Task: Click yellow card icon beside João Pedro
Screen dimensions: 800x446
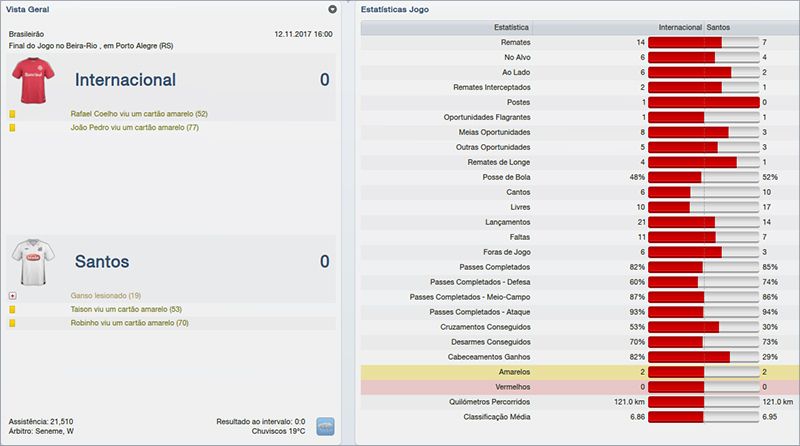Action: tap(12, 127)
